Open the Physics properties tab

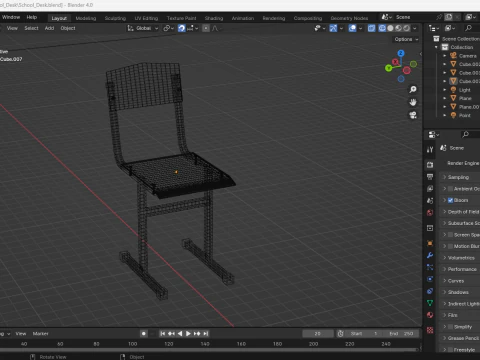point(430,279)
